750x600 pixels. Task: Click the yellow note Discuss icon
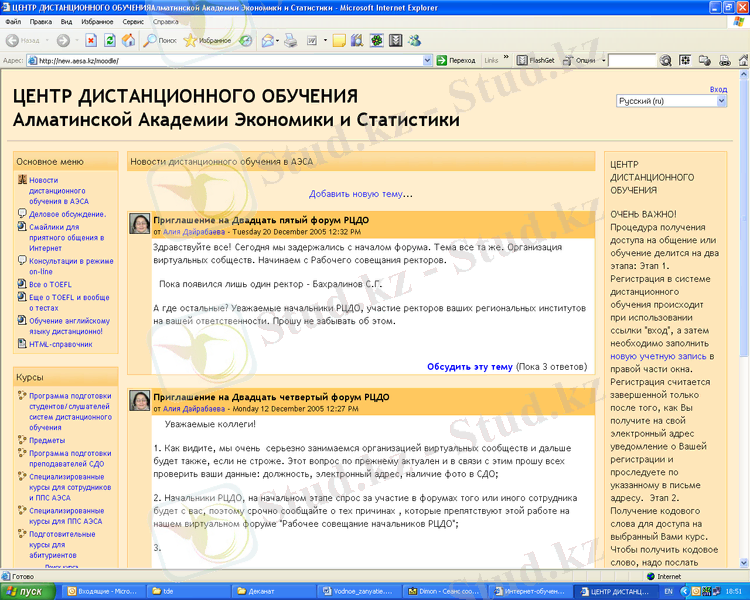click(339, 41)
